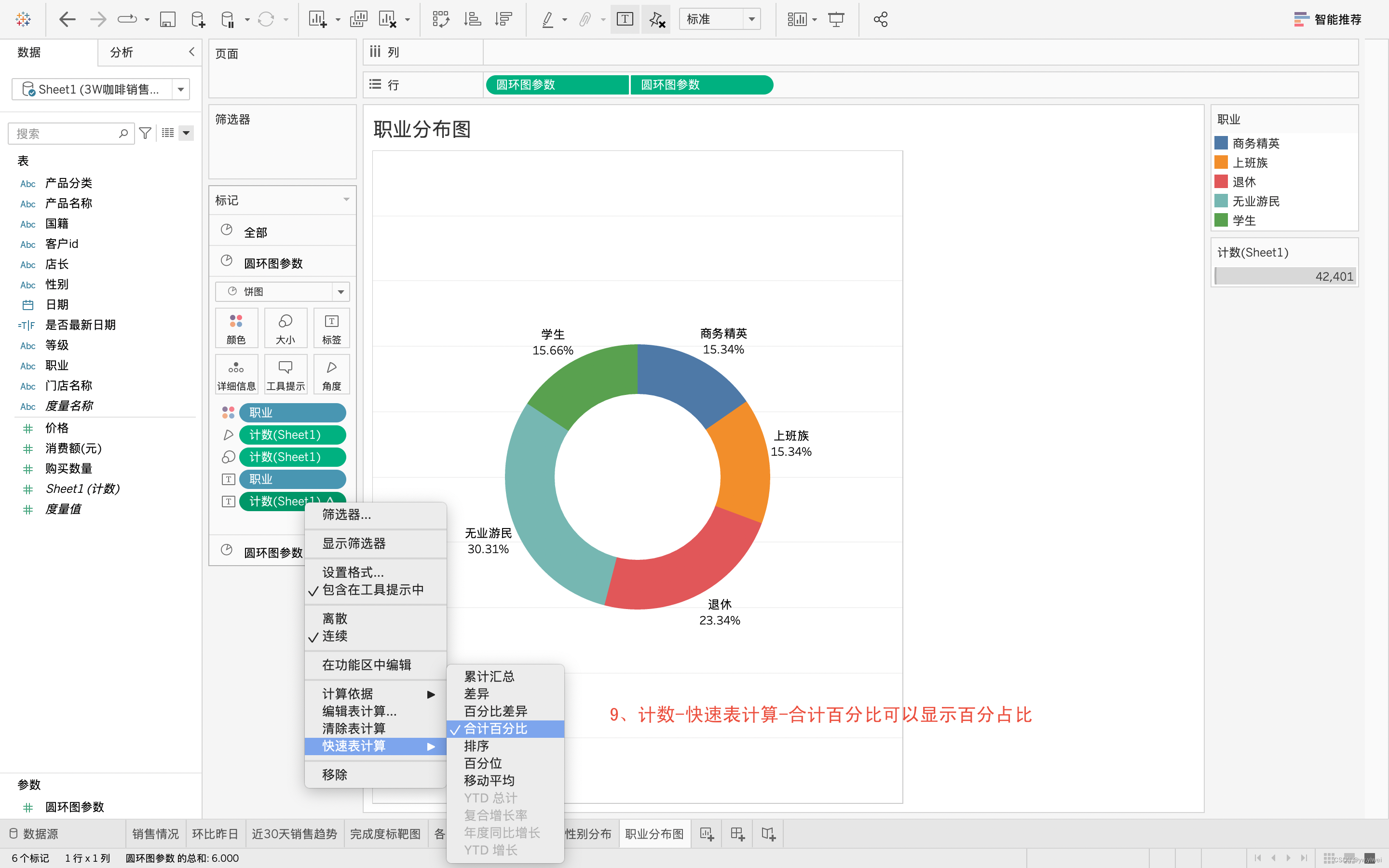Choose 排序 in quick calculation submenu

coord(505,746)
